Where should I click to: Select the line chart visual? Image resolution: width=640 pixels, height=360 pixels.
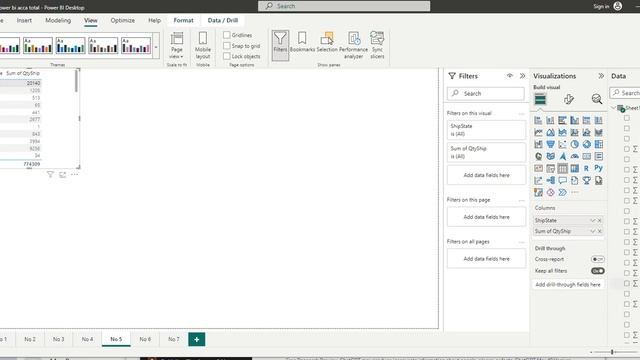coord(538,132)
